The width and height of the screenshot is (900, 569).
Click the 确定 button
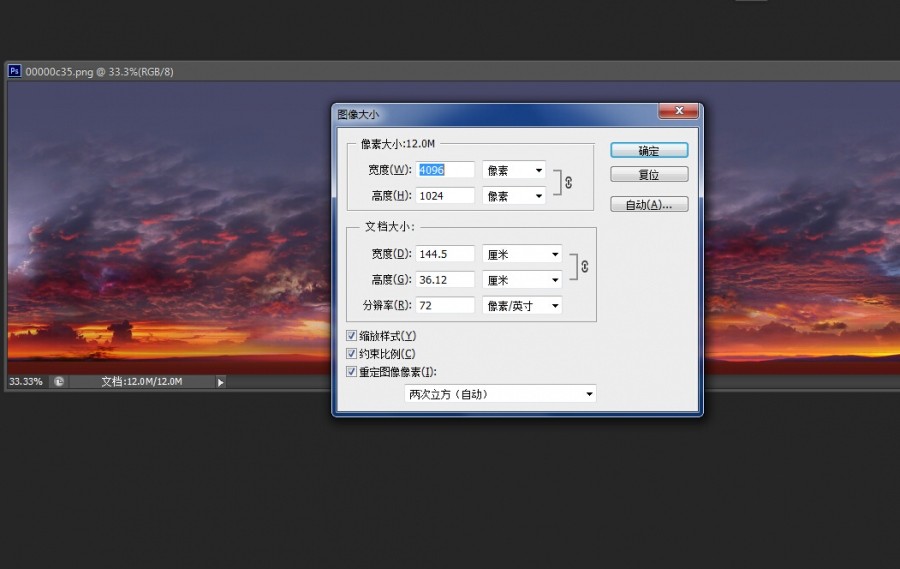(649, 150)
